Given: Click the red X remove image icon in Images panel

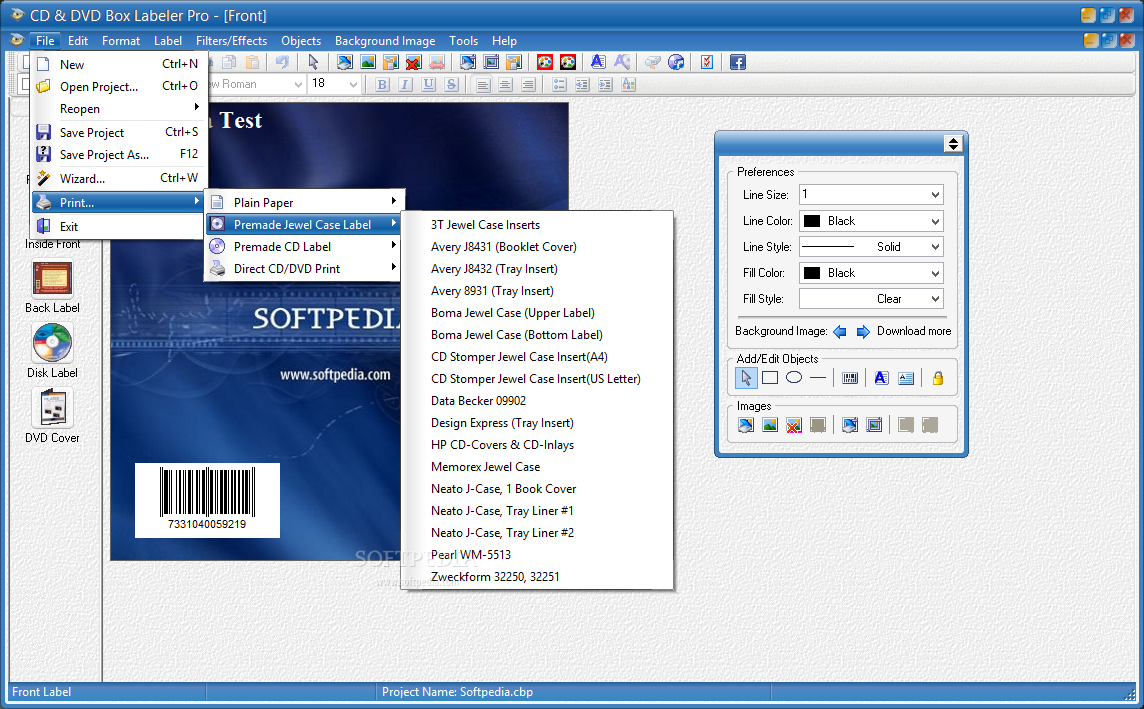Looking at the screenshot, I should pos(794,425).
